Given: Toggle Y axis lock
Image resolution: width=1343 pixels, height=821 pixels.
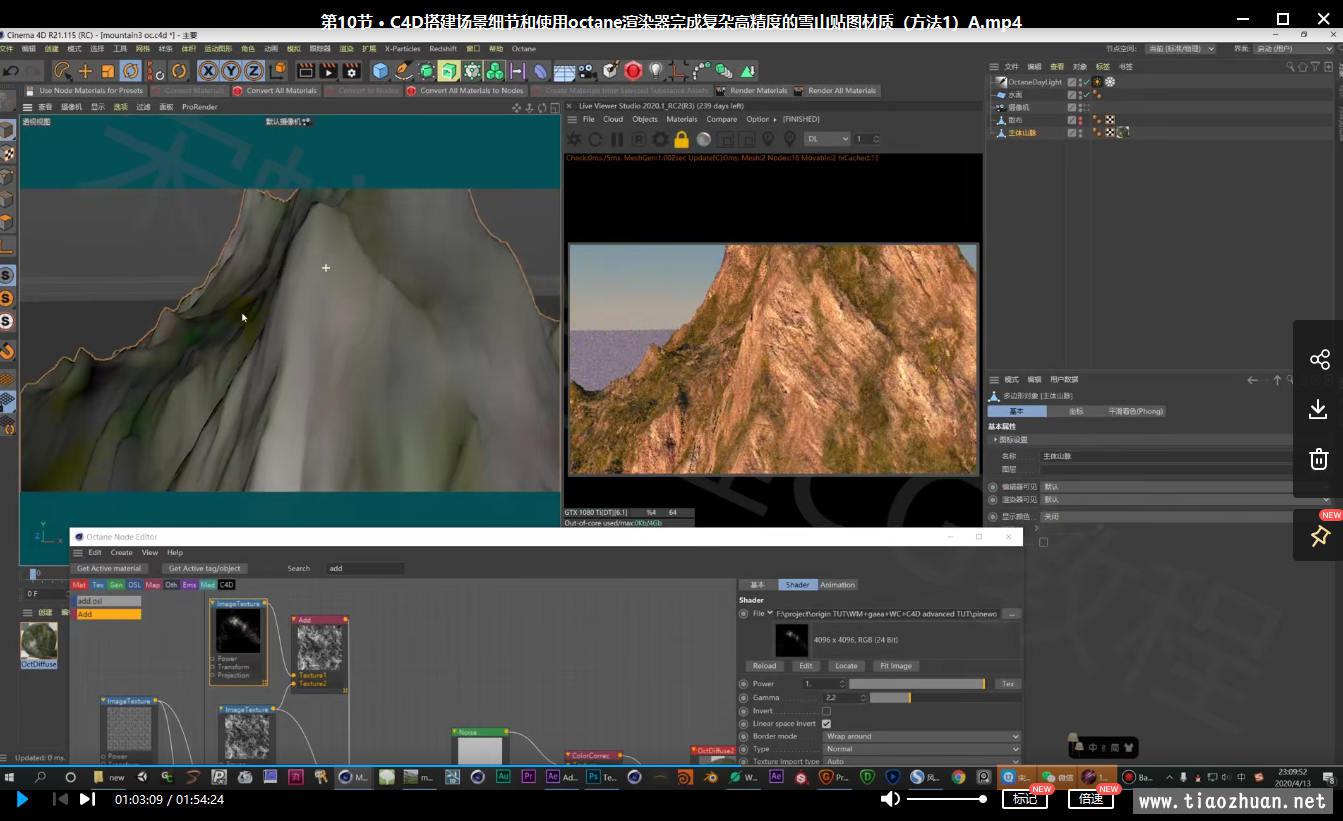Looking at the screenshot, I should pos(231,71).
